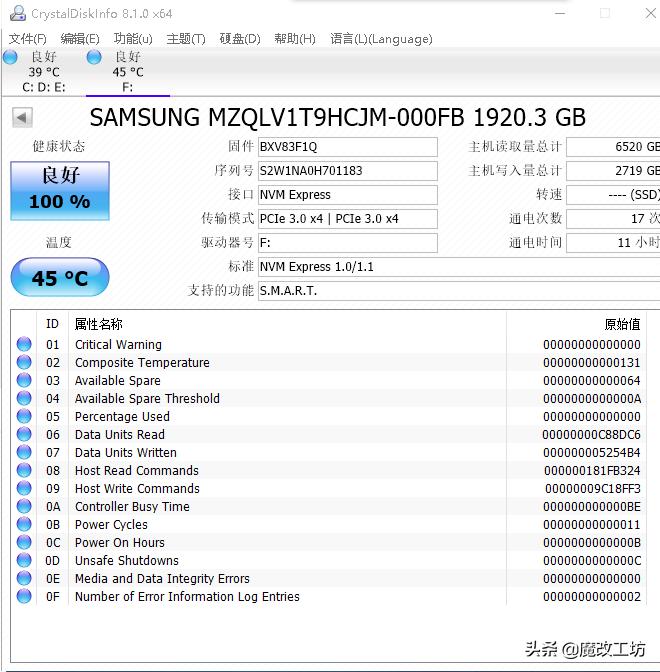Click the Percentage Used status icon

pyautogui.click(x=24, y=416)
